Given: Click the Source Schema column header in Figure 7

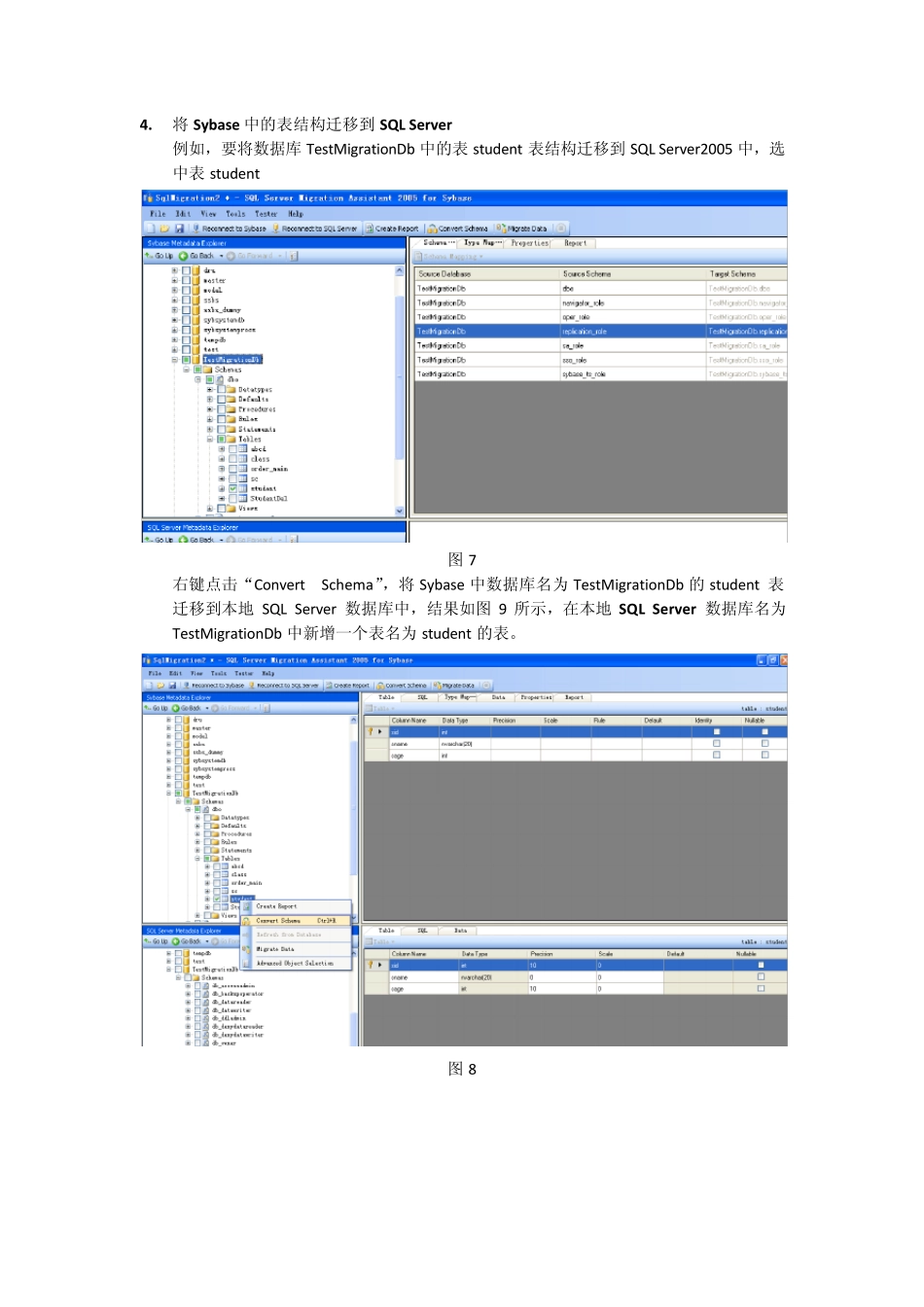Looking at the screenshot, I should 633,274.
